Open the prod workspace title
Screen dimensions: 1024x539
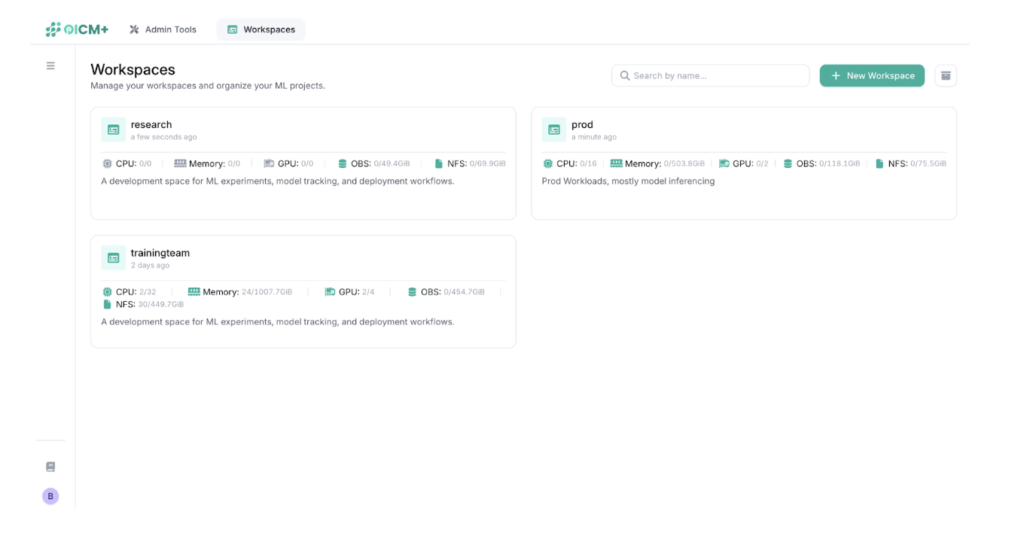click(582, 125)
